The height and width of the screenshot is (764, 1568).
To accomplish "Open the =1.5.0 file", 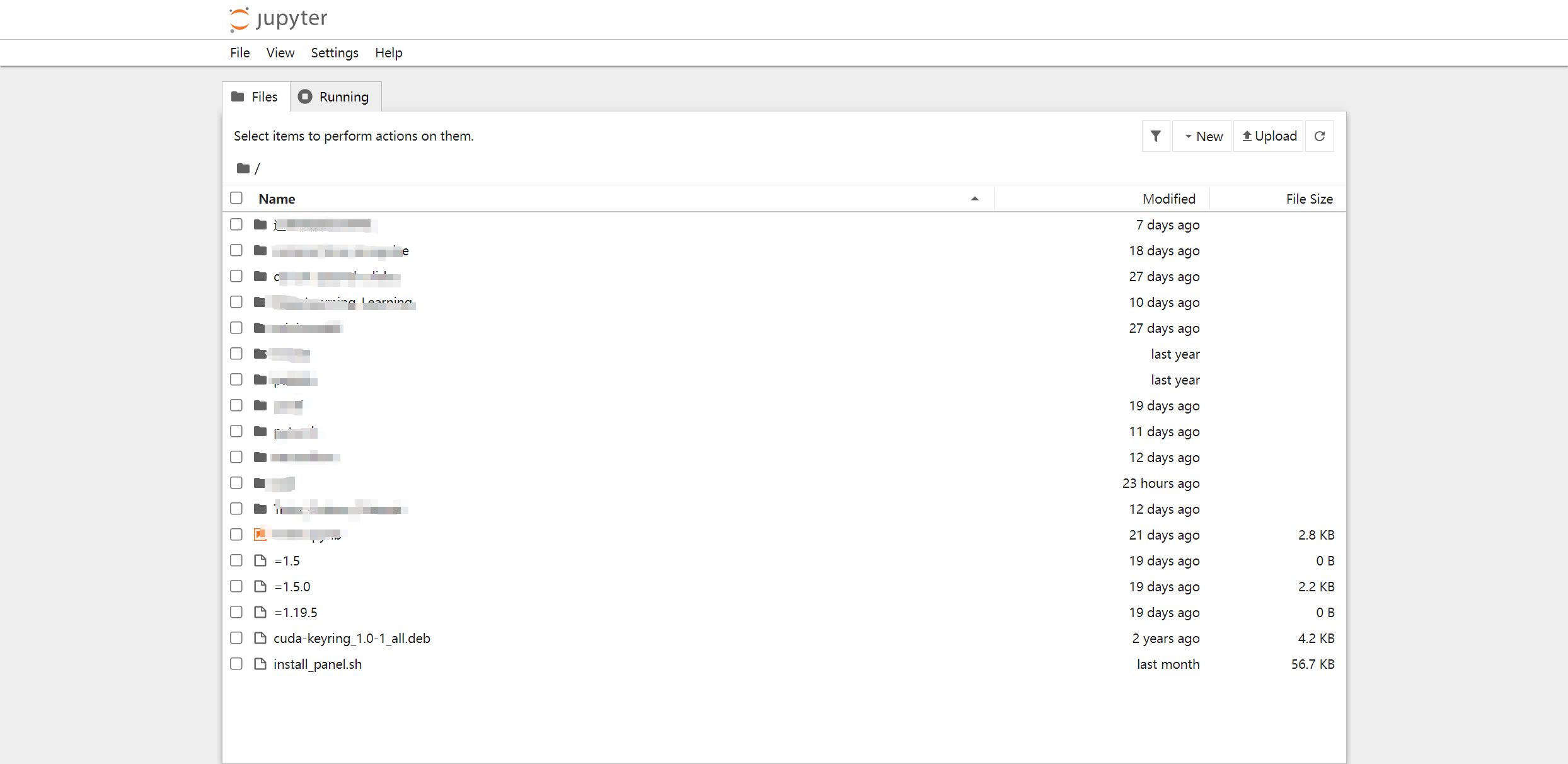I will coord(292,586).
